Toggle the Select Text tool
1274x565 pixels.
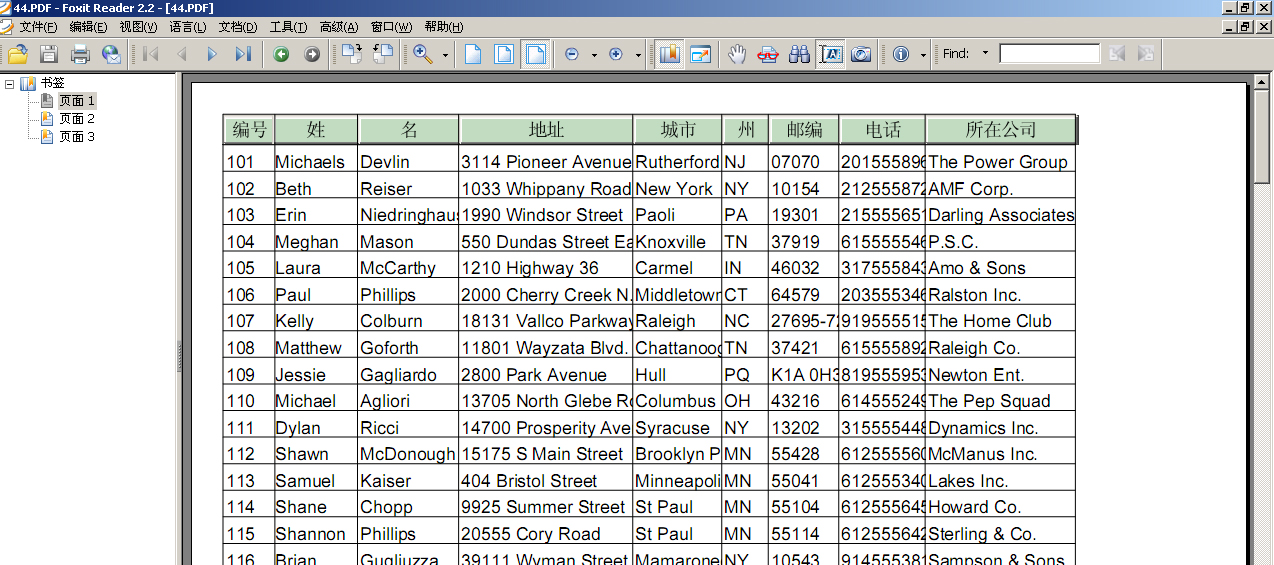830,54
